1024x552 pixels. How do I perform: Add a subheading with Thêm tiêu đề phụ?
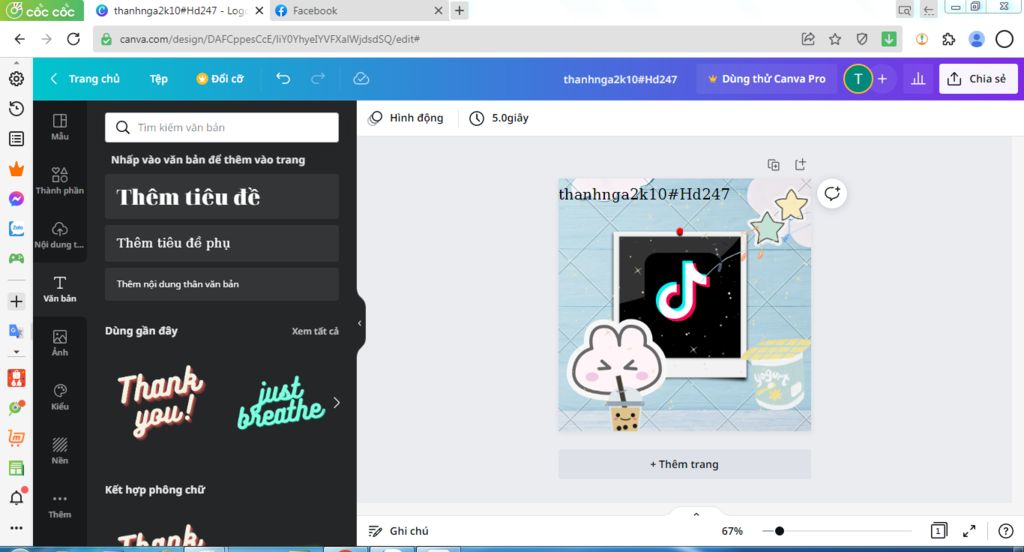222,243
